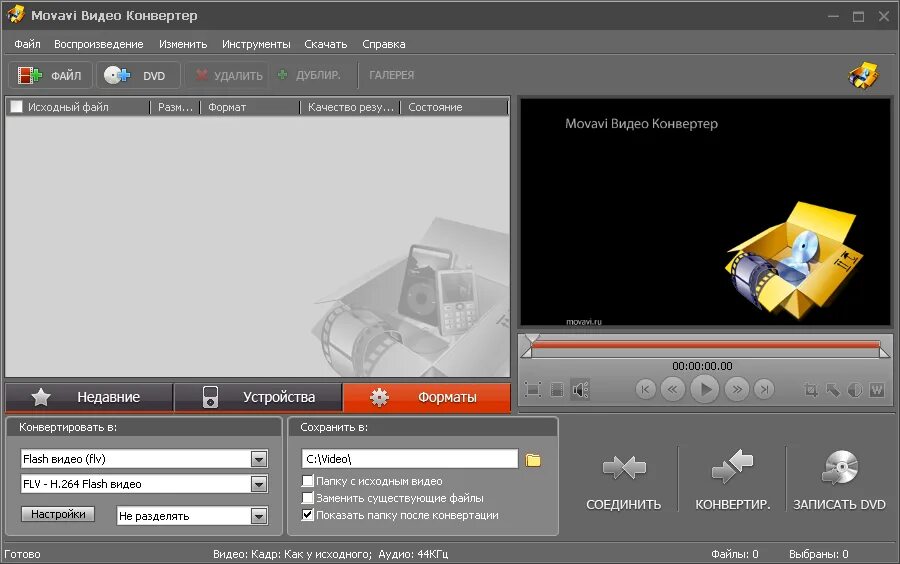Uncheck Показать папку после конвертации
The width and height of the screenshot is (900, 564).
(308, 515)
